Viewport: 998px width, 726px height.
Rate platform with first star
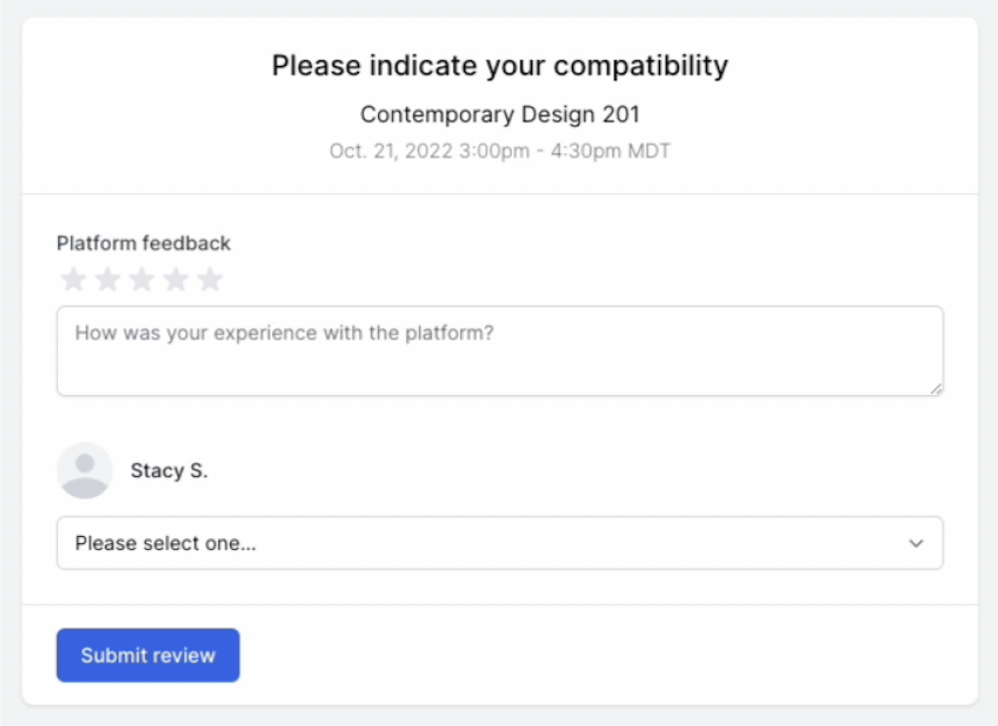(73, 279)
